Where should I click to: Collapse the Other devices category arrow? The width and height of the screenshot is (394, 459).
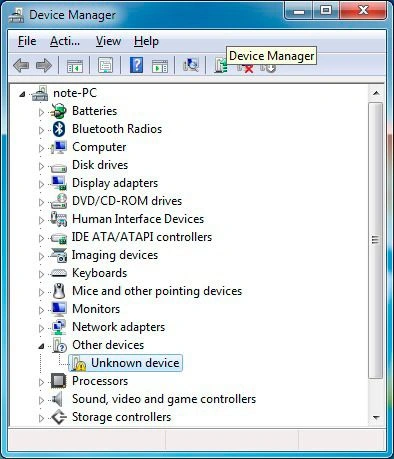pyautogui.click(x=41, y=346)
